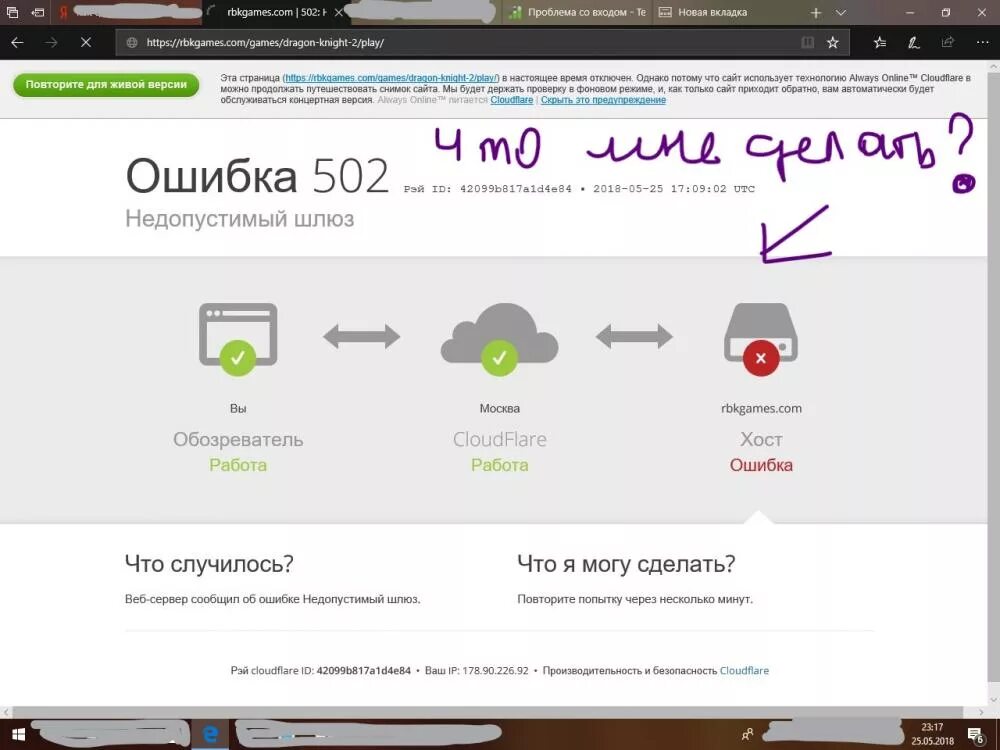Image resolution: width=1000 pixels, height=750 pixels.
Task: Click the 'Ошибка' status under Хост
Action: (761, 465)
